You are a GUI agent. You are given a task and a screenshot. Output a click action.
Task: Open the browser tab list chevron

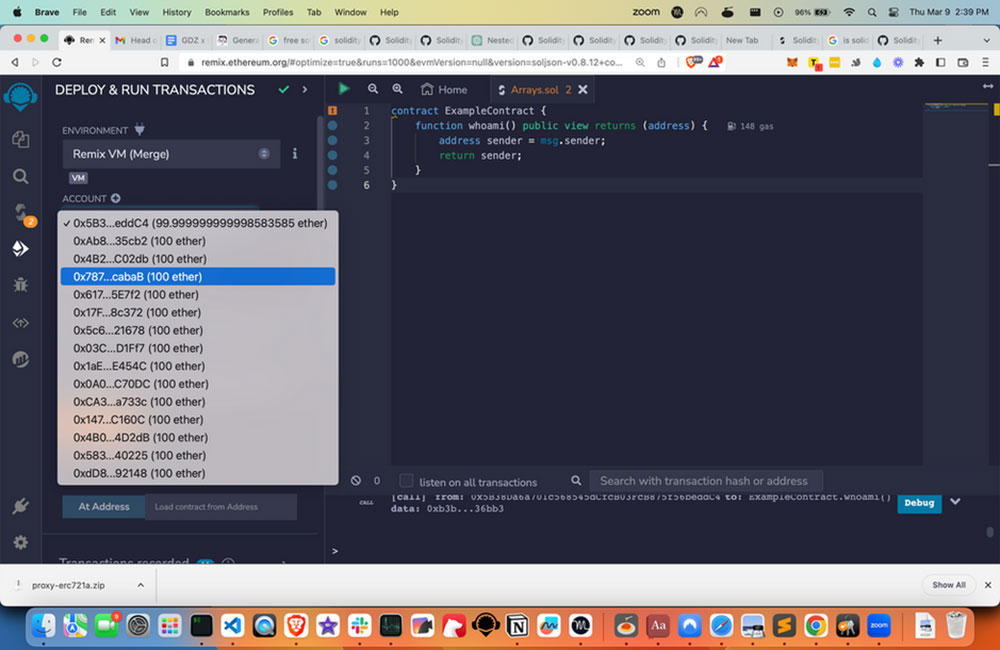click(x=987, y=40)
